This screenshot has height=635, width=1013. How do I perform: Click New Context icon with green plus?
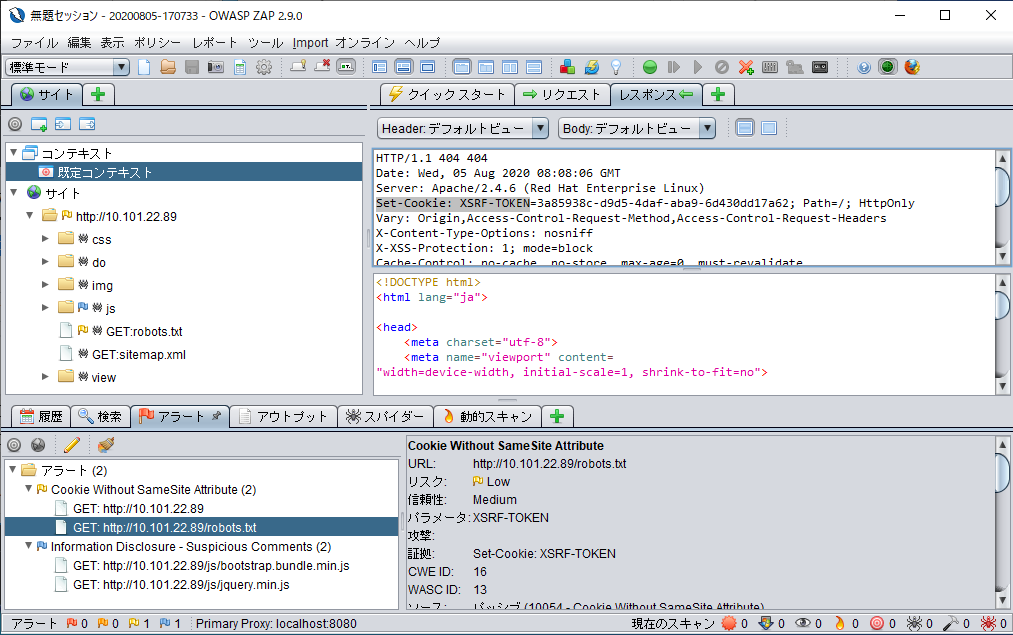pyautogui.click(x=39, y=124)
